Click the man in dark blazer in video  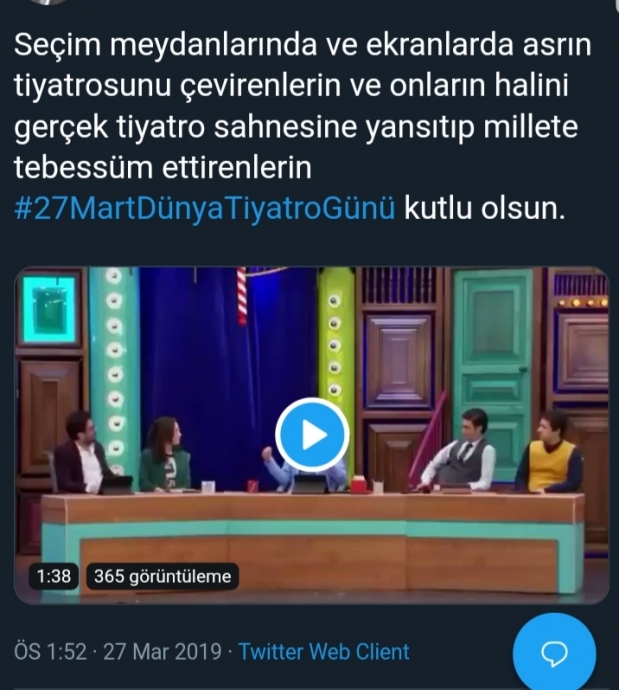82,452
